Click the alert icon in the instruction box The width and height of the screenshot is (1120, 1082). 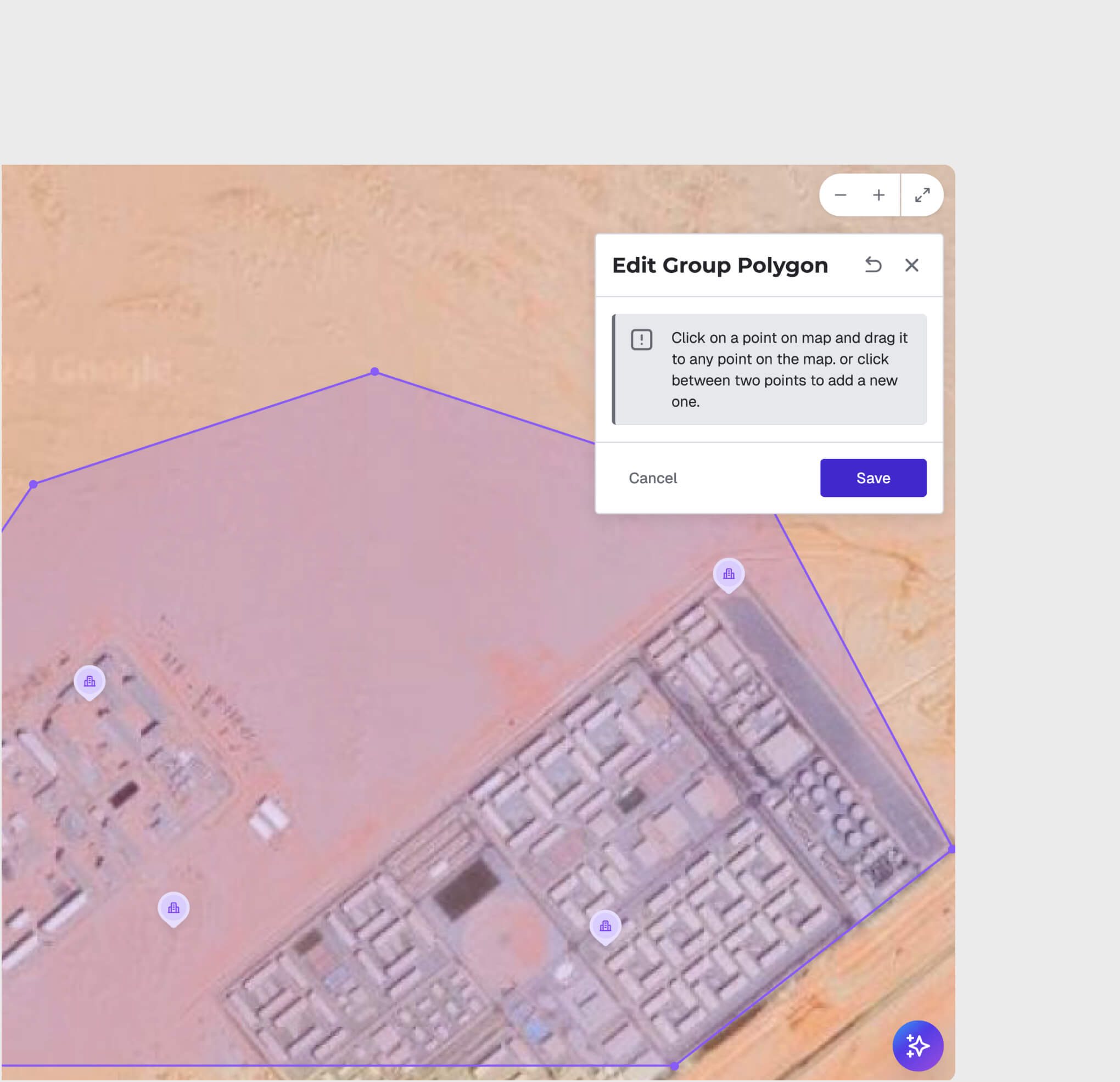click(x=641, y=339)
